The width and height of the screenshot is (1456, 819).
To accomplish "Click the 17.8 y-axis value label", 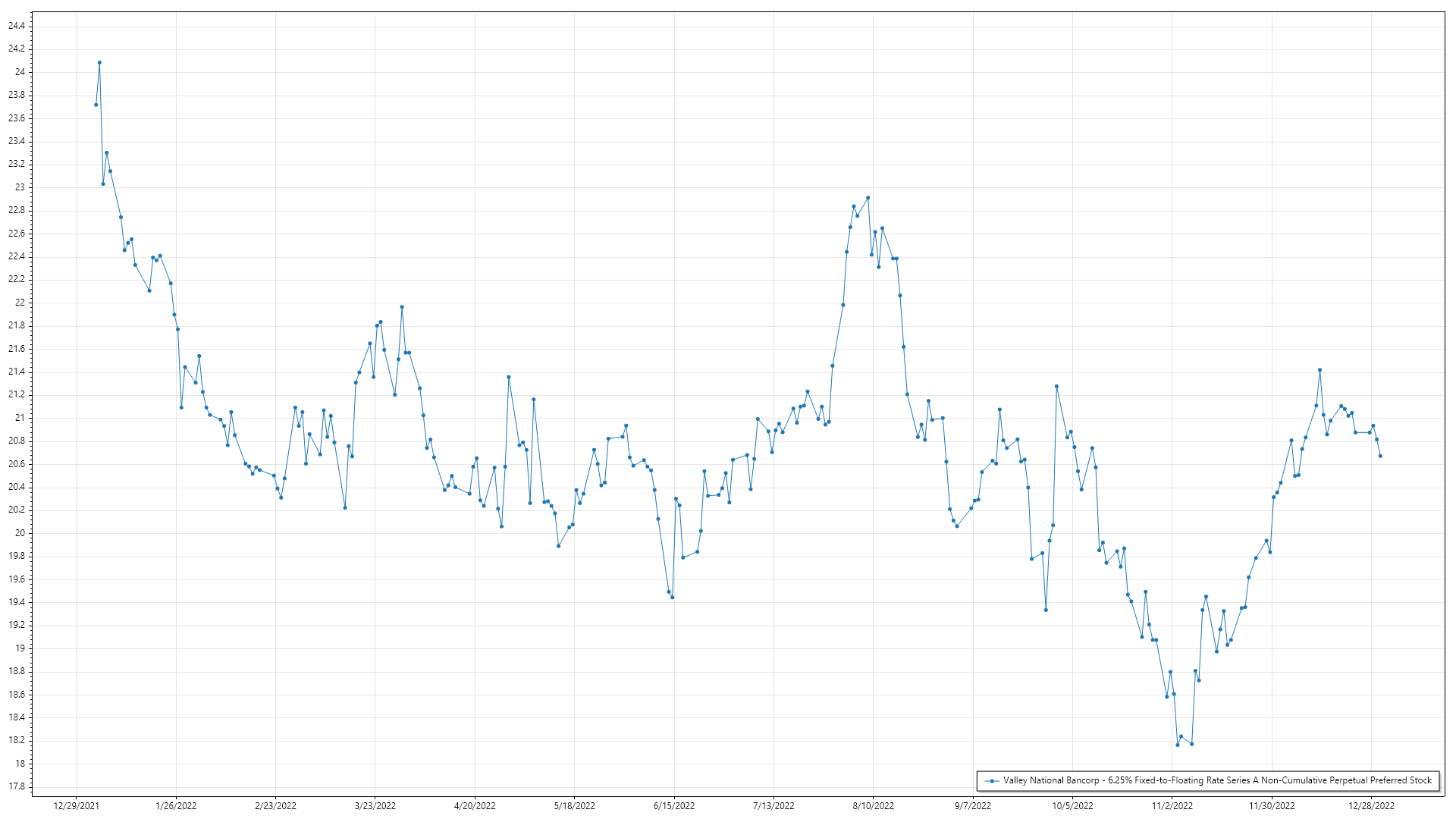I will pos(17,786).
